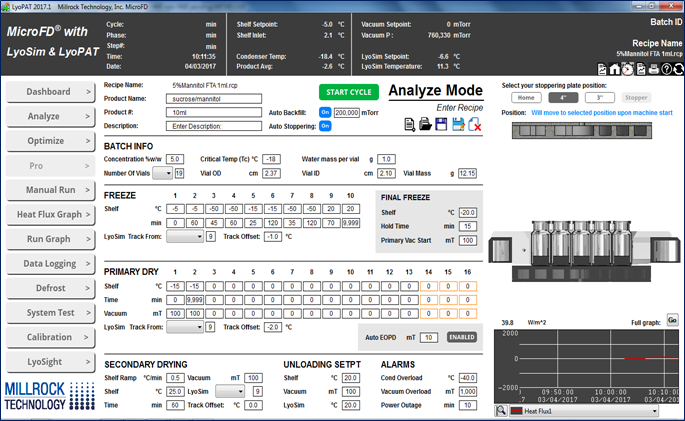The image size is (685, 421).
Task: Click the save-as floppy with pencil icon
Action: click(458, 124)
